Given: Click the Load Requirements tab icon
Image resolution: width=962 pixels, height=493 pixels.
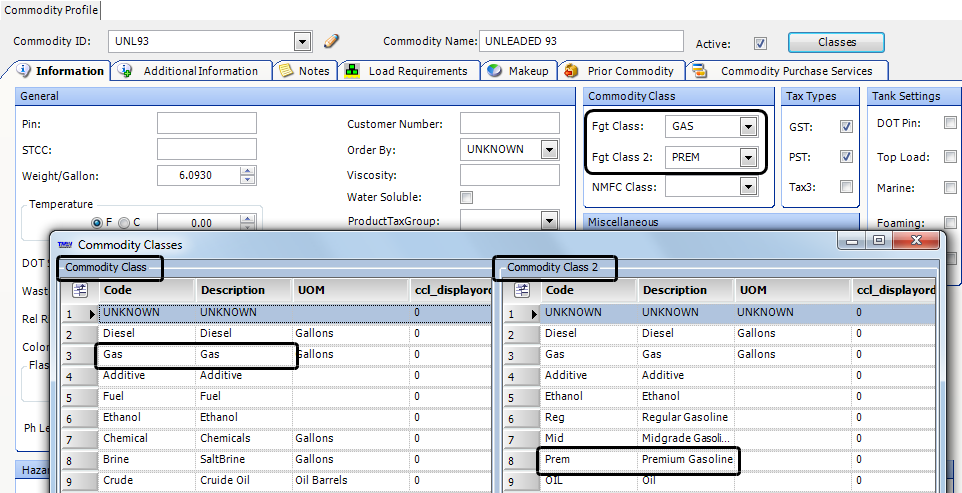Looking at the screenshot, I should [x=352, y=71].
